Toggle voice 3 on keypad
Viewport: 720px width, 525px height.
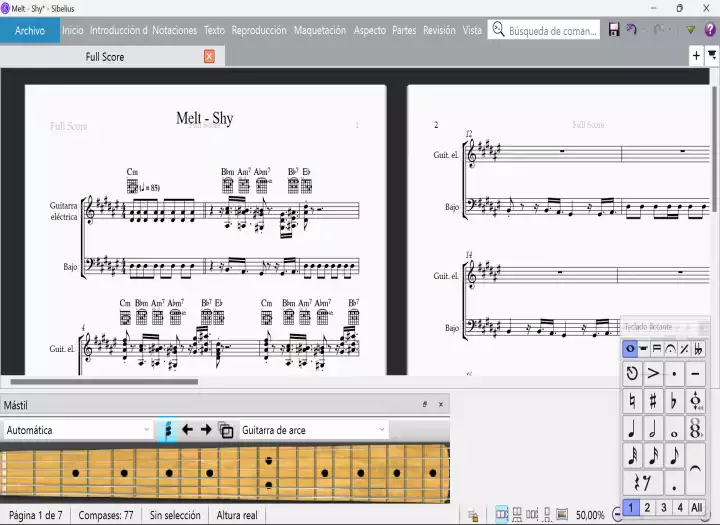click(664, 508)
